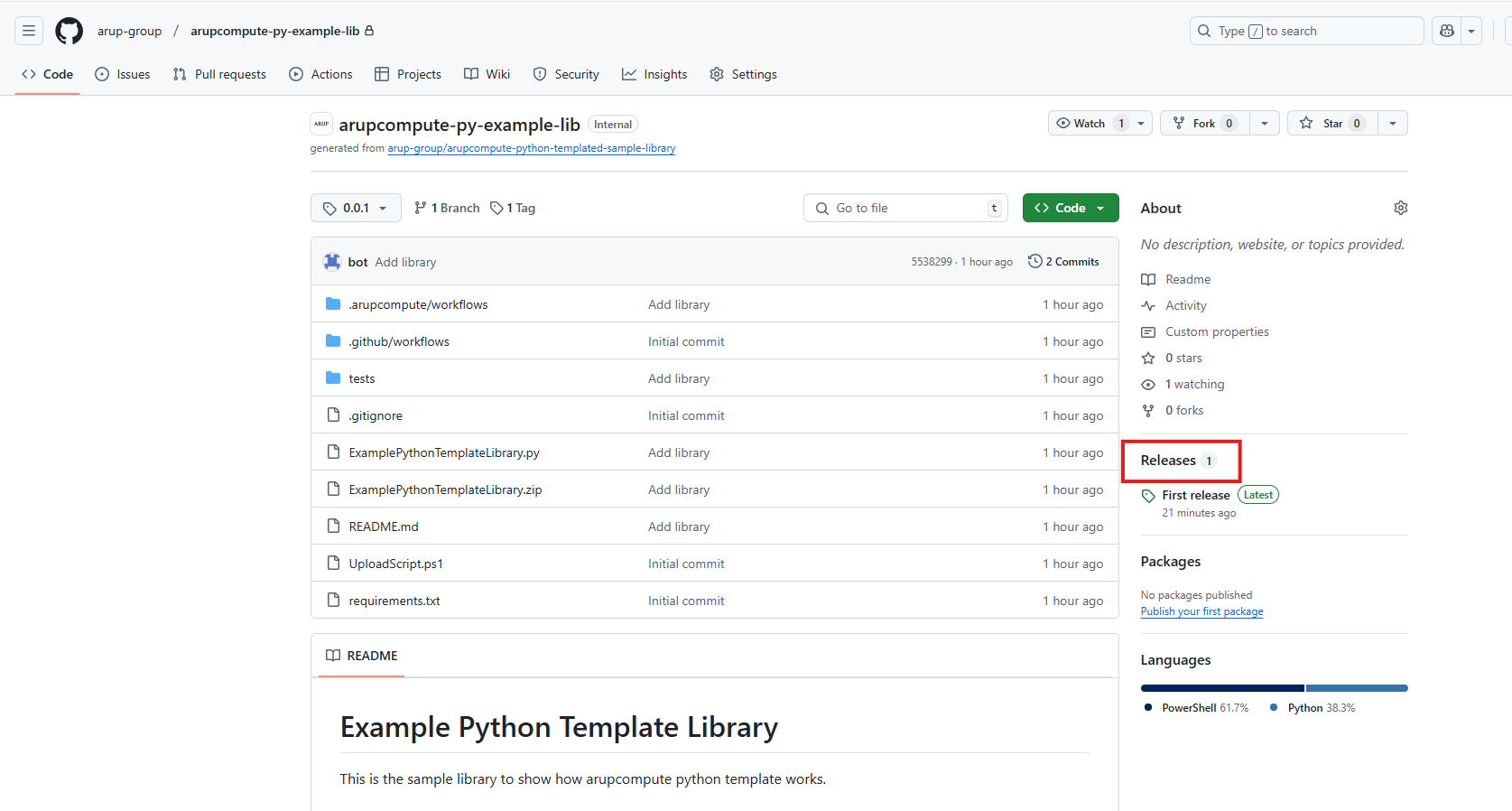View the 2 Commits history

(1063, 262)
